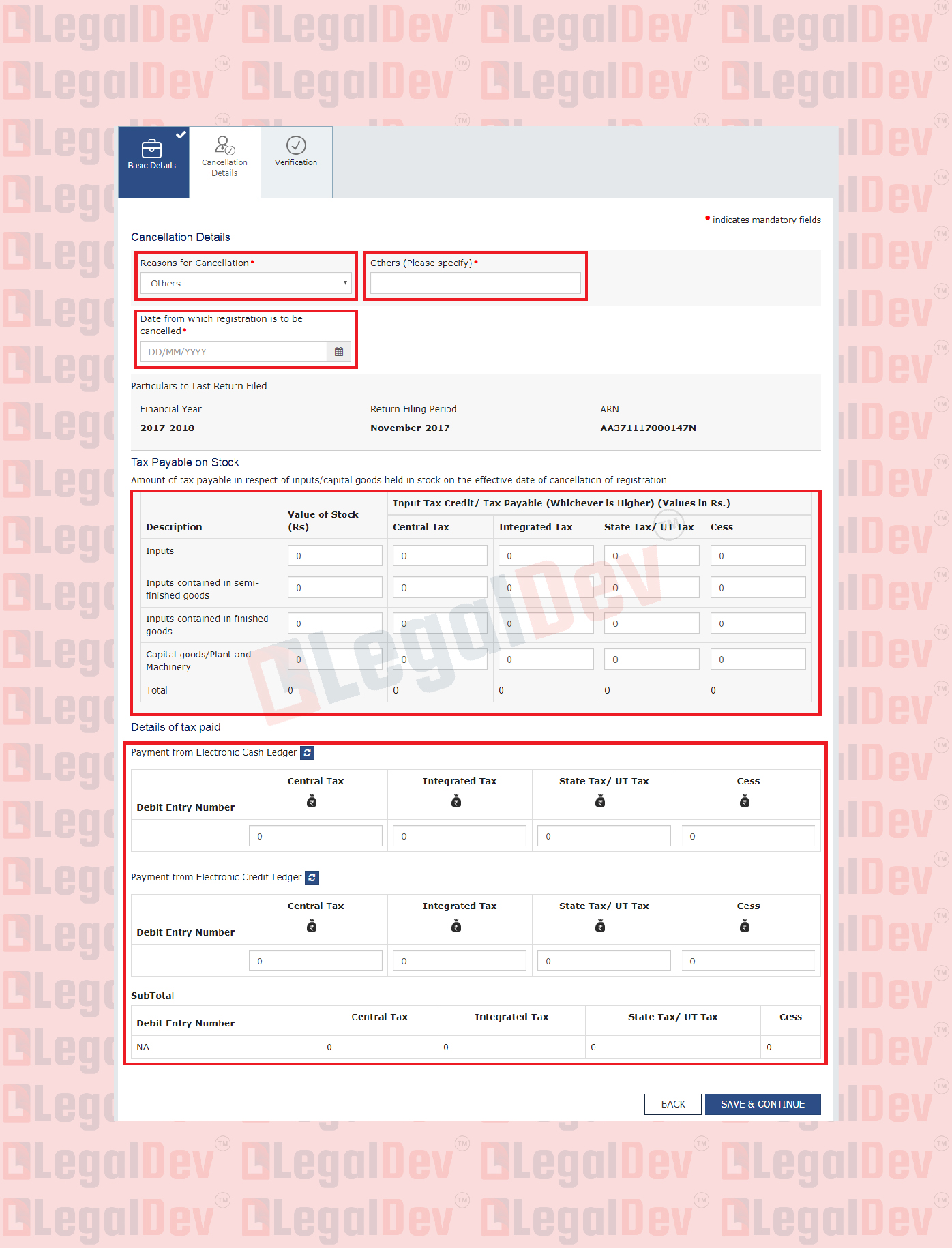The width and height of the screenshot is (952, 1248).
Task: Click Cash Ledger Cess money bag icon
Action: coord(745,802)
